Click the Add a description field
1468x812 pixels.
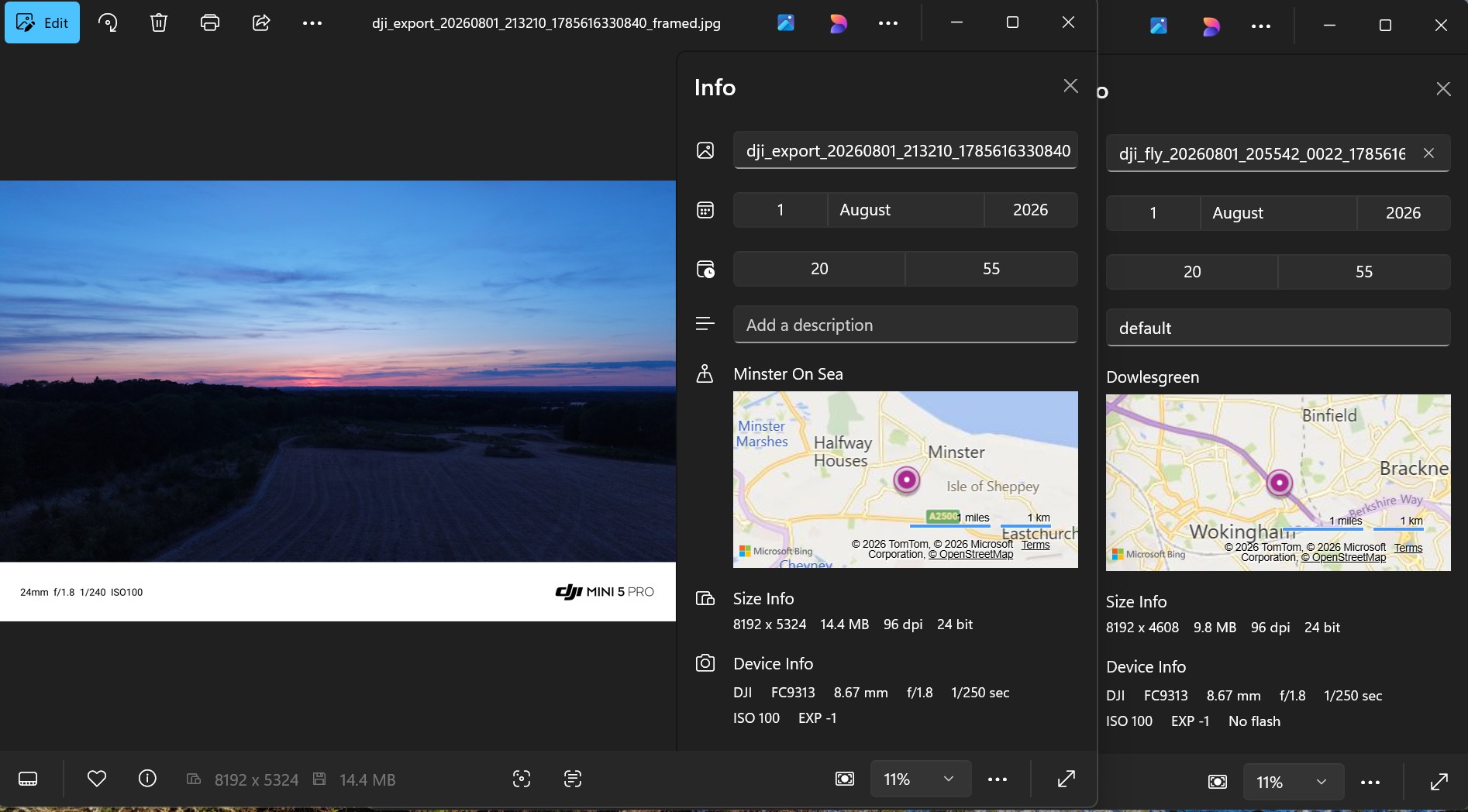(905, 325)
